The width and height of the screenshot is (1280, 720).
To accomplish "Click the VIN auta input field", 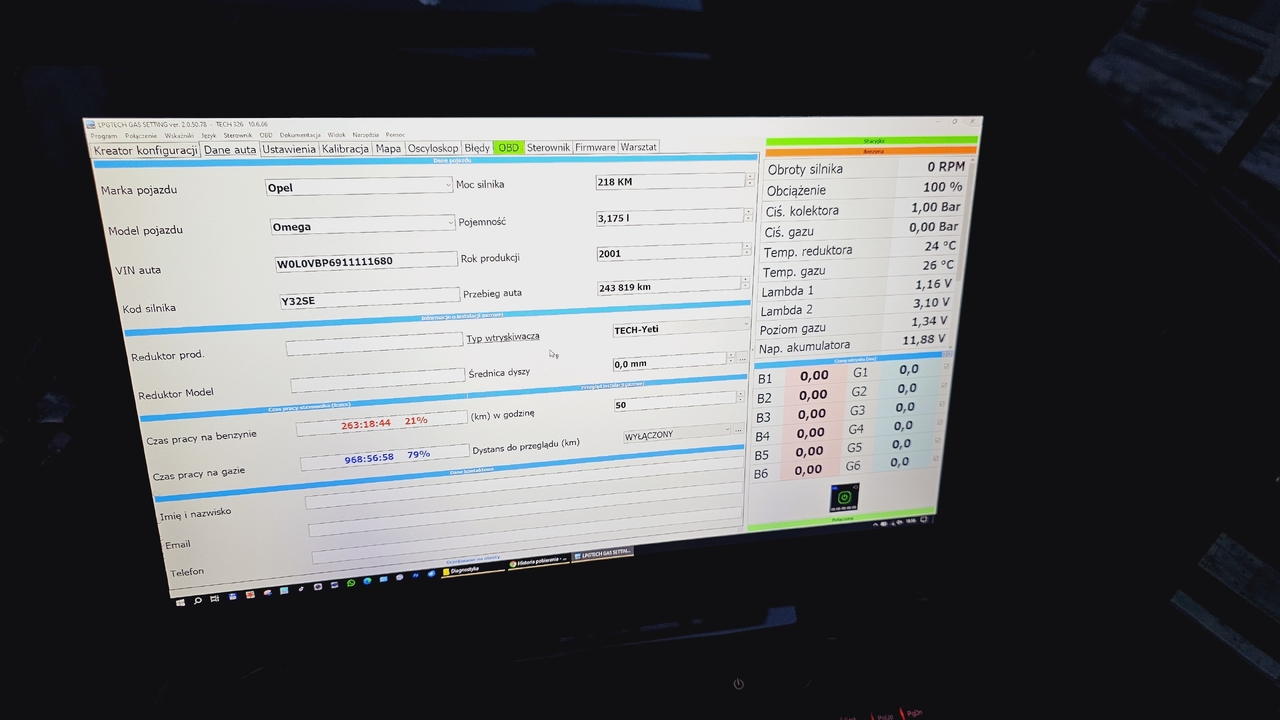I will tap(364, 262).
